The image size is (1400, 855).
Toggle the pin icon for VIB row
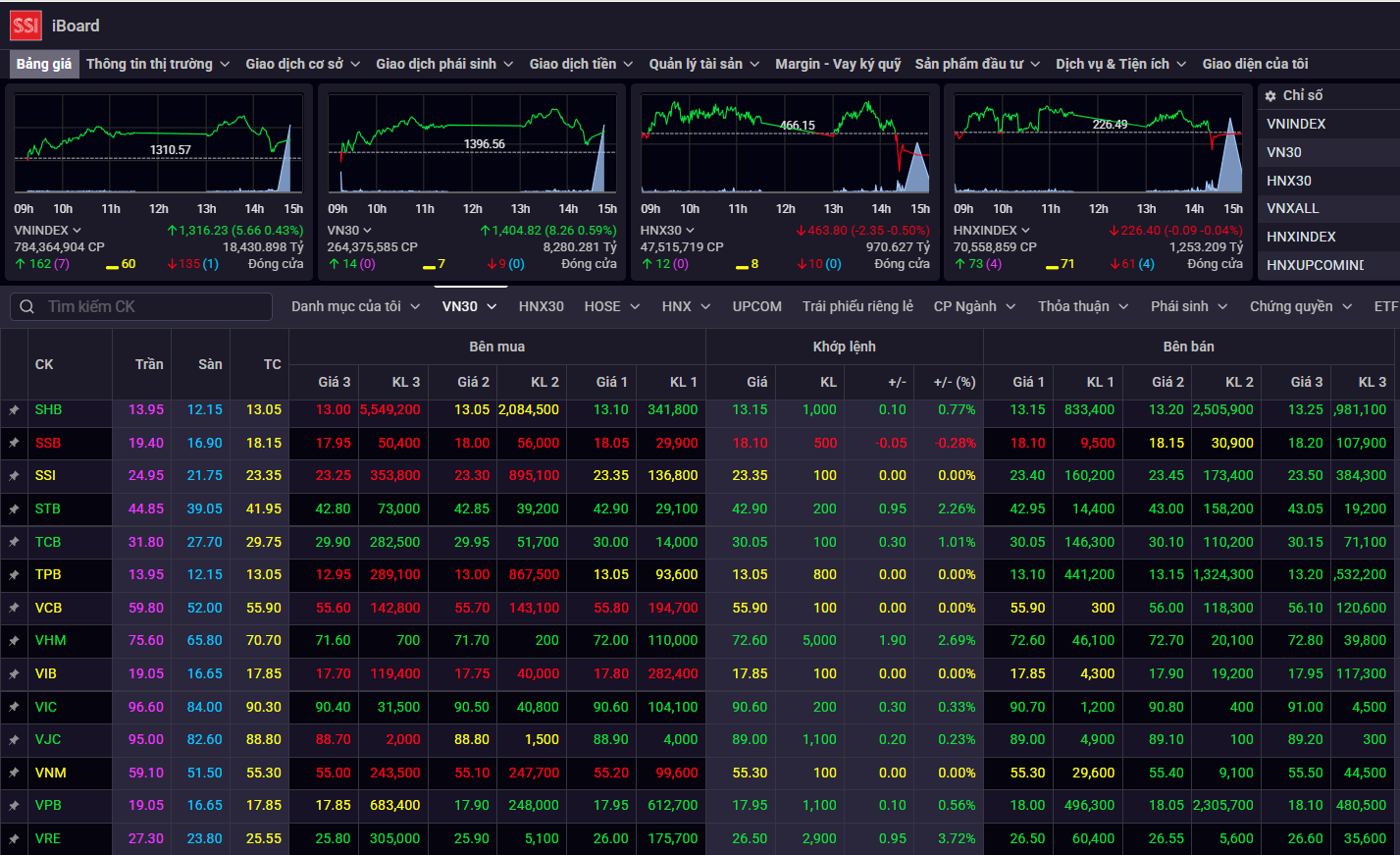pos(14,674)
